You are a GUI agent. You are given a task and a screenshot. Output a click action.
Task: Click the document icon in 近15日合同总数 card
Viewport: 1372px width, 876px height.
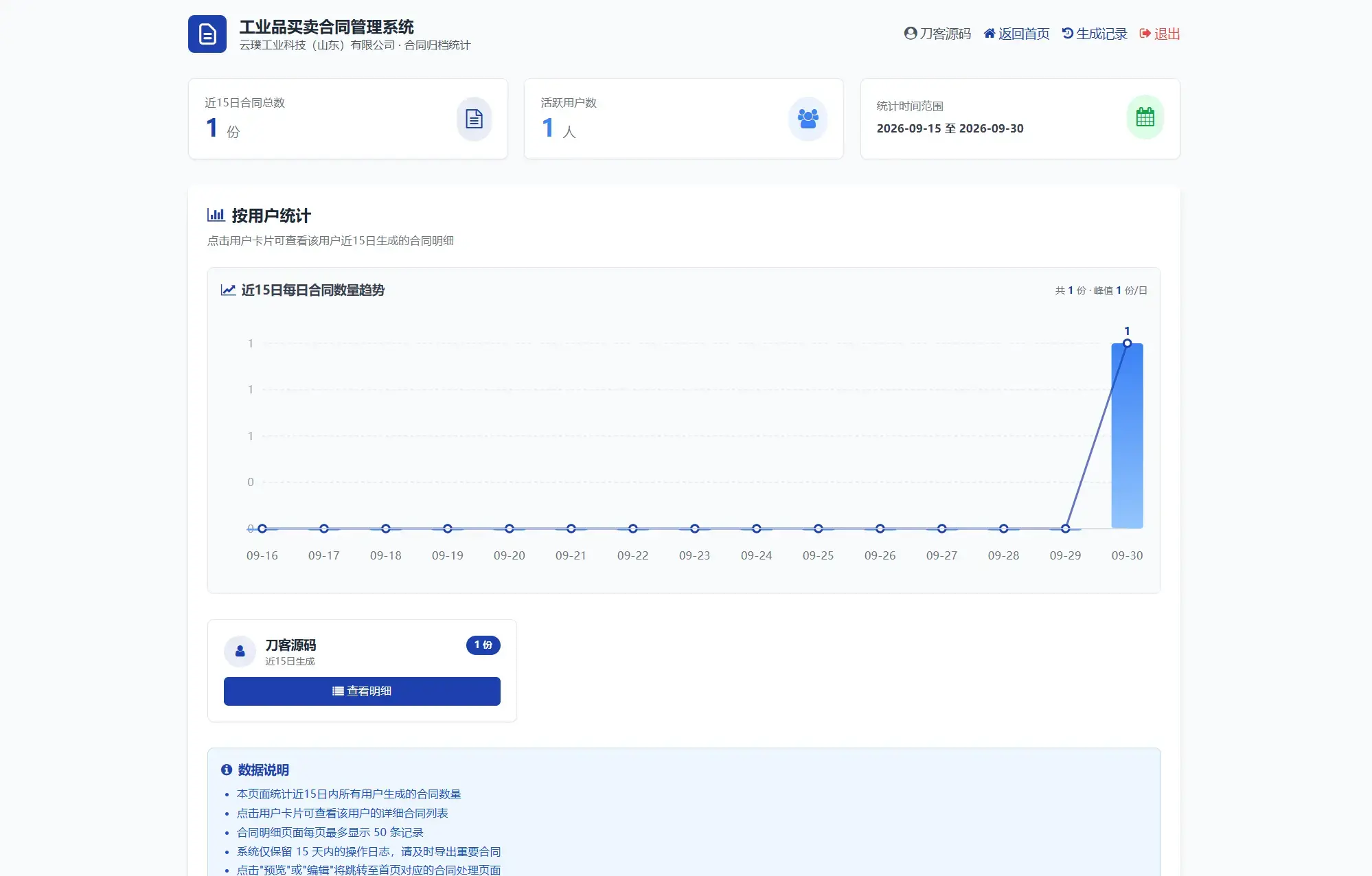point(474,119)
